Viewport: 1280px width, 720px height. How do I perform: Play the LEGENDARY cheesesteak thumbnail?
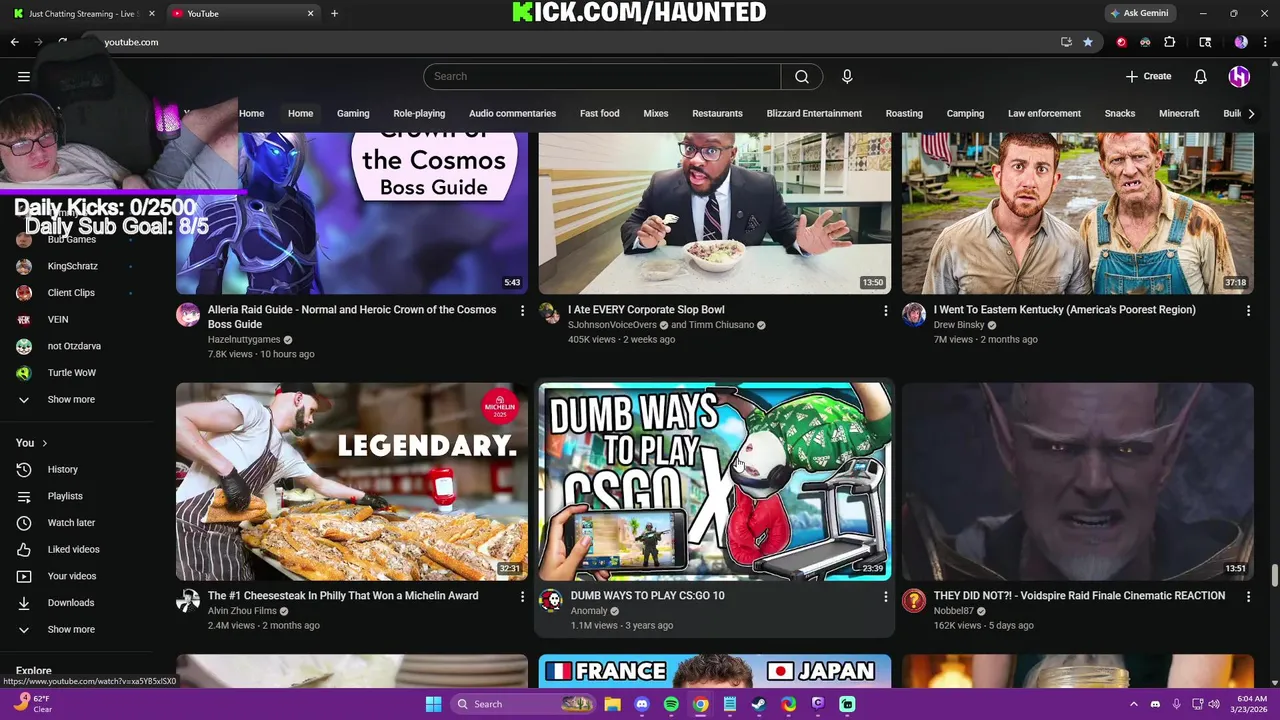point(352,482)
